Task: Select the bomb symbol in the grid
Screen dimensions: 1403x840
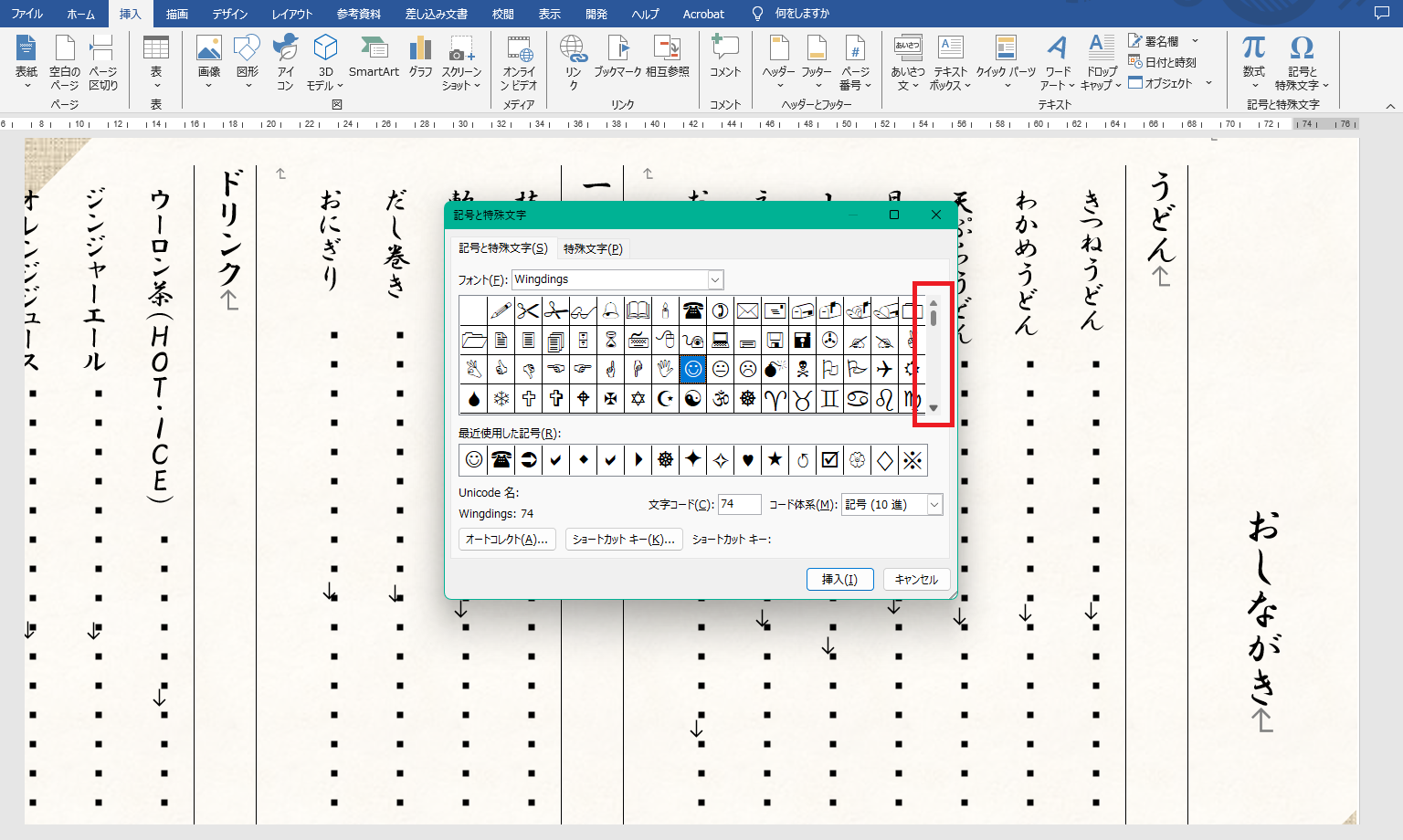Action: click(x=775, y=369)
